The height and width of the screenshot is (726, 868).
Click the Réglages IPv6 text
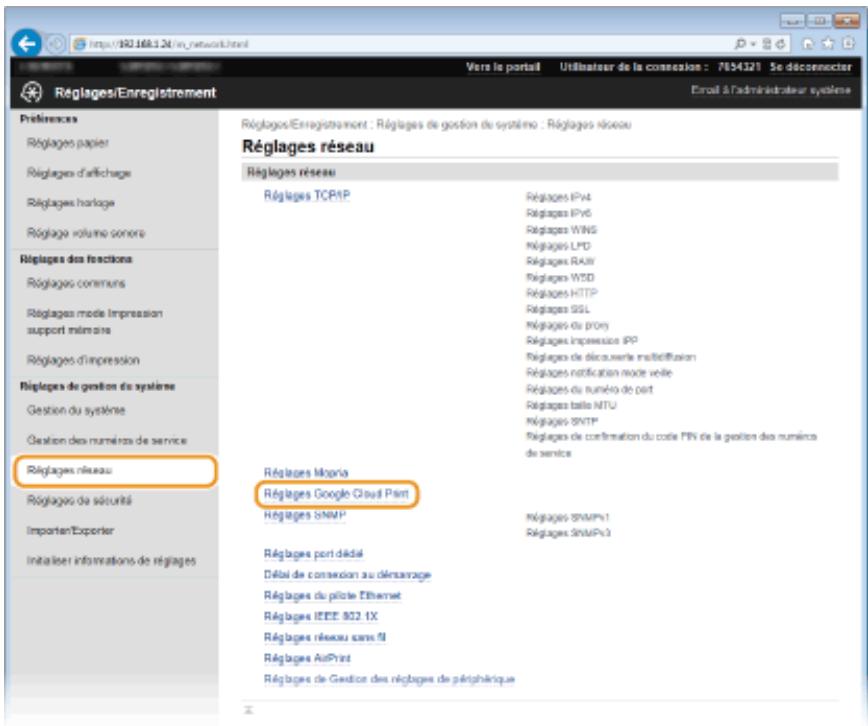pyautogui.click(x=559, y=213)
